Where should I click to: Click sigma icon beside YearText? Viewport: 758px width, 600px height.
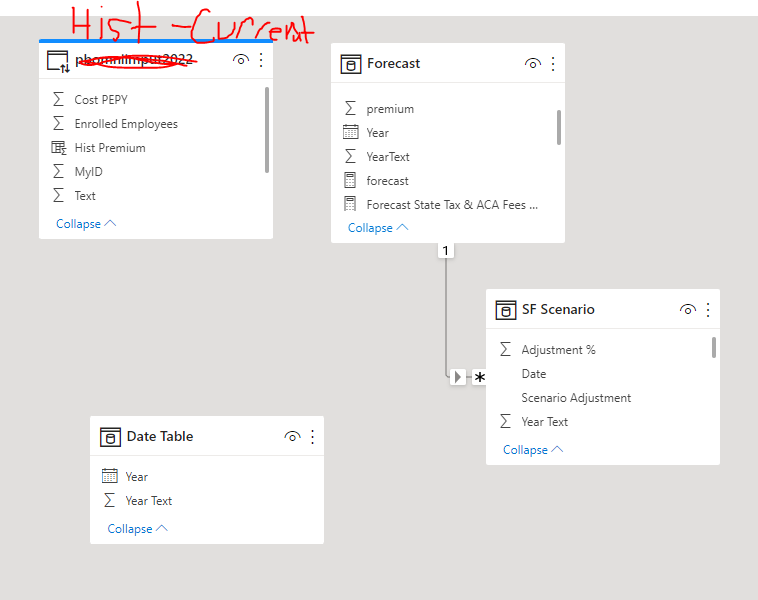click(x=350, y=156)
